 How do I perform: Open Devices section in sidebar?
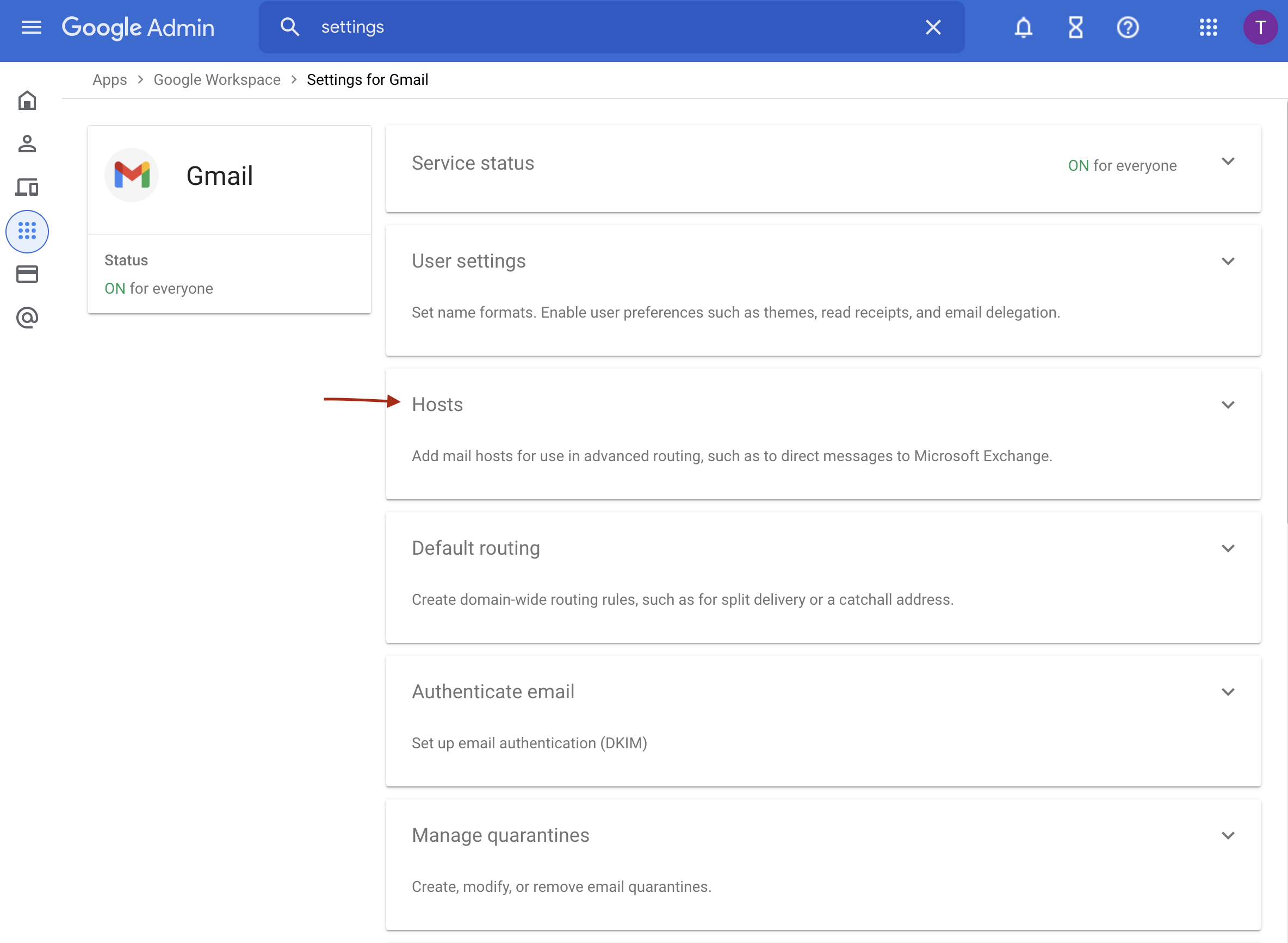[27, 187]
